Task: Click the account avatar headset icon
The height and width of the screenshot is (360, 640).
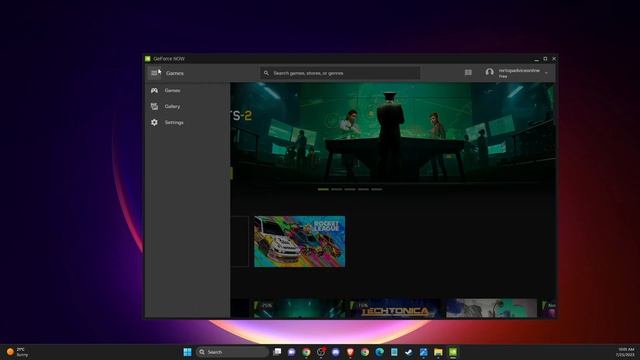Action: [x=489, y=72]
